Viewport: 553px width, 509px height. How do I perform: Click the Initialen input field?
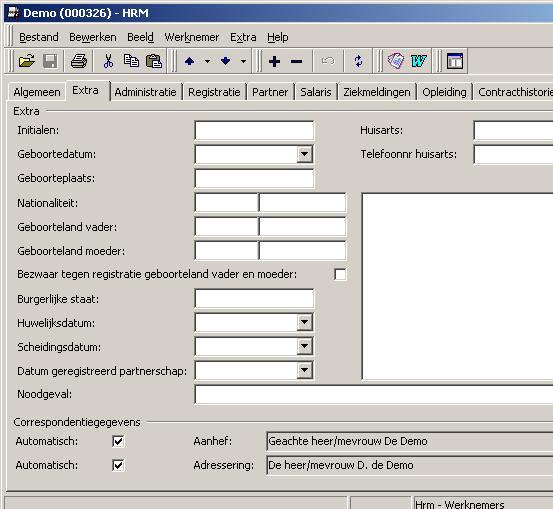[254, 131]
